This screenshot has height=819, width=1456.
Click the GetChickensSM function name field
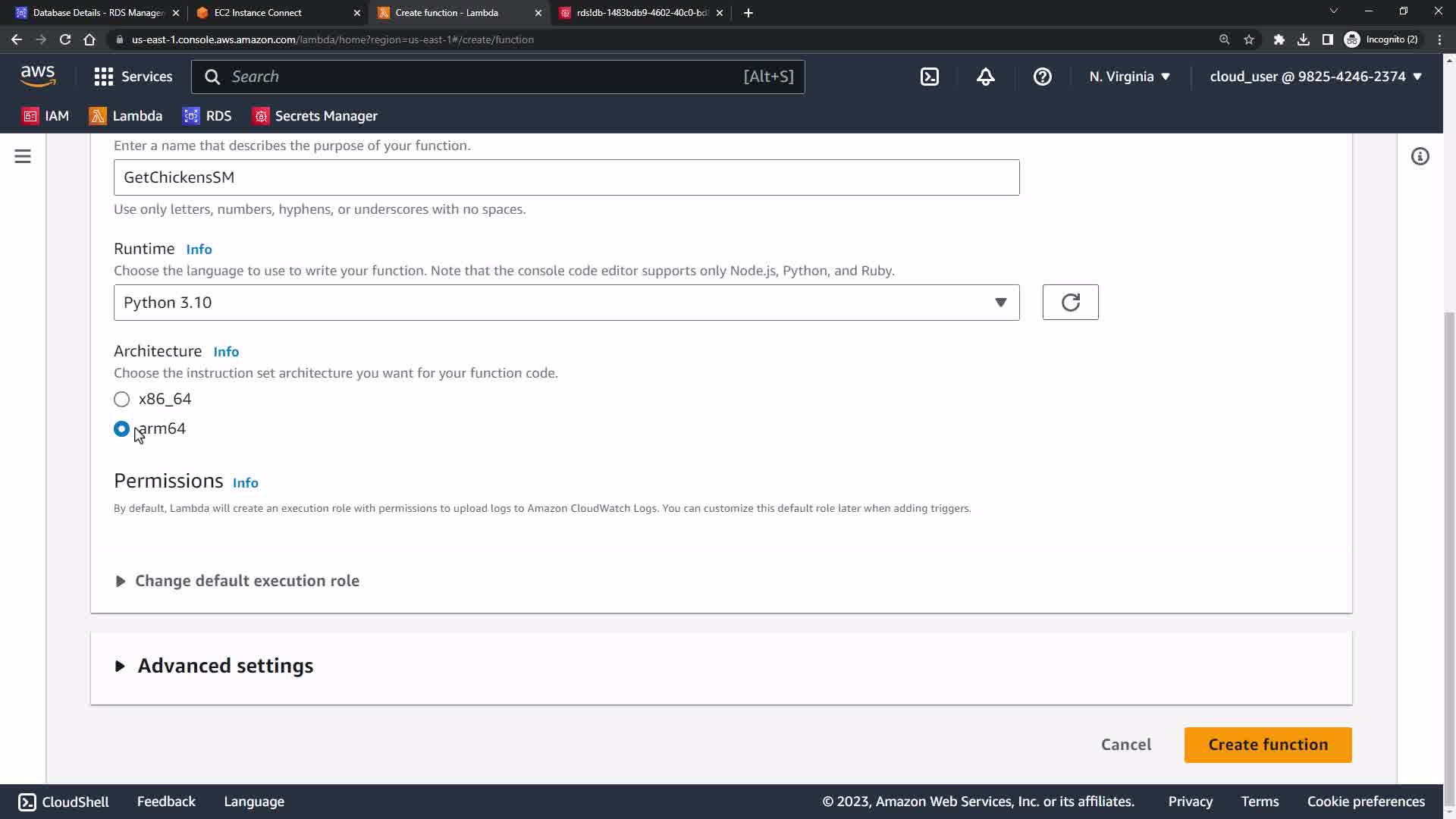566,177
